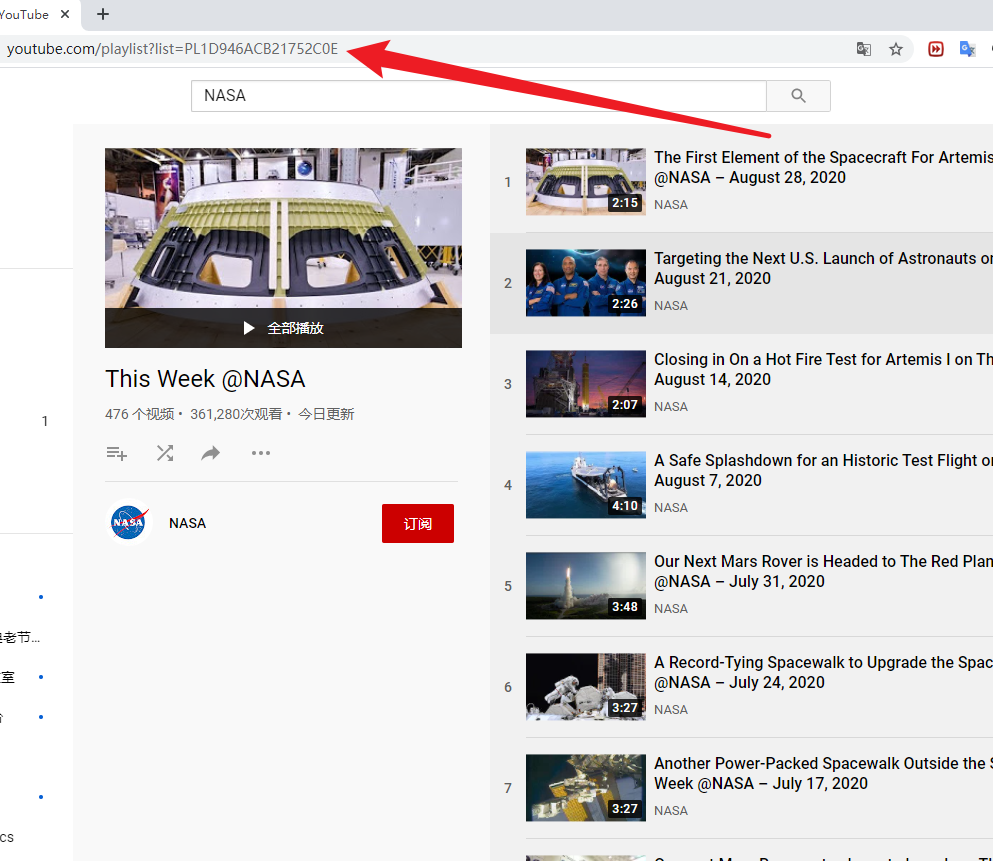Open 'The First Element of the Spacecraft' title
The width and height of the screenshot is (993, 861).
(x=823, y=167)
